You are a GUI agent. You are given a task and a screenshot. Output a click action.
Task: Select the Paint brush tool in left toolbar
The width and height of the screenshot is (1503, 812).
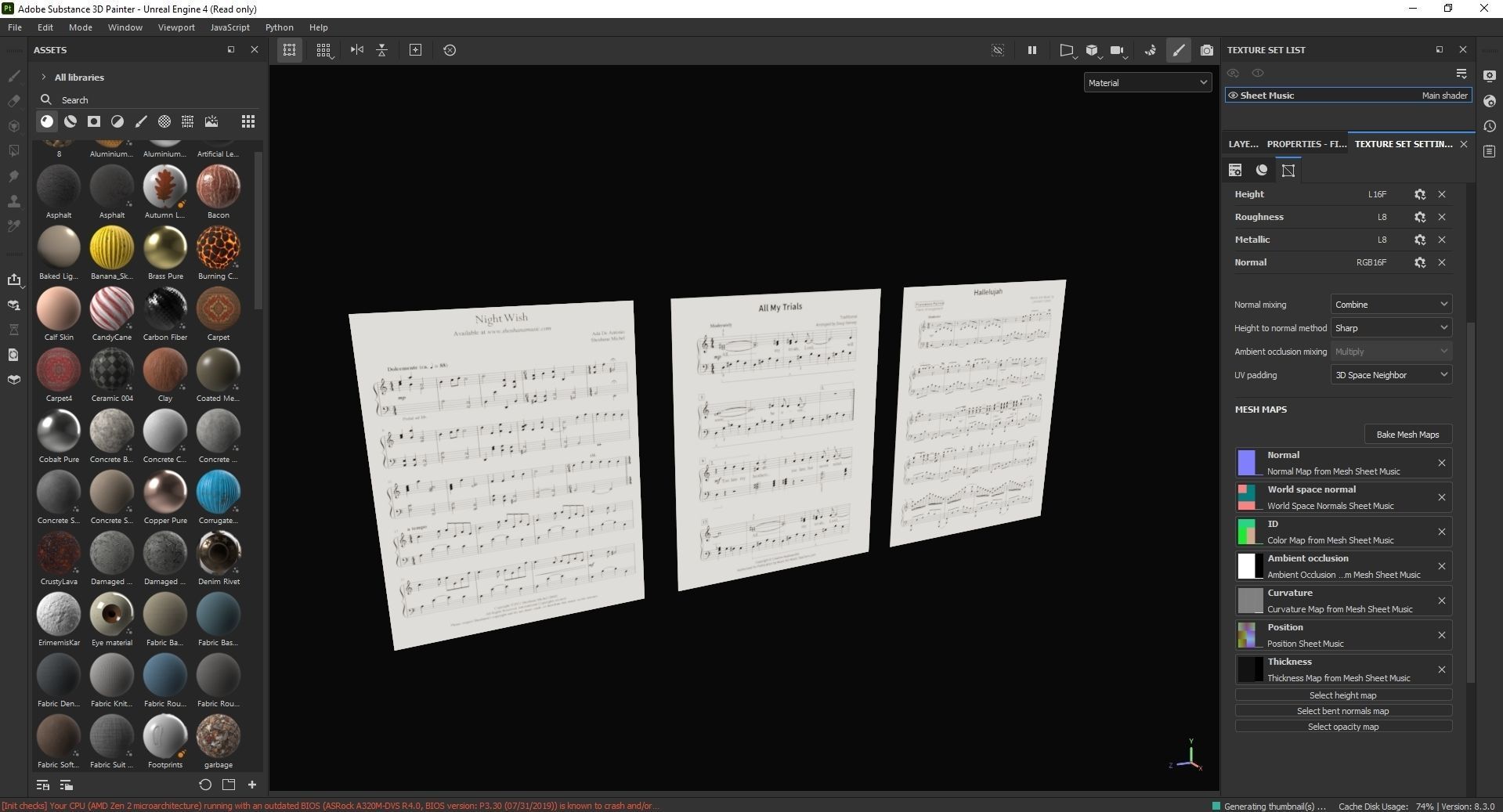point(13,76)
